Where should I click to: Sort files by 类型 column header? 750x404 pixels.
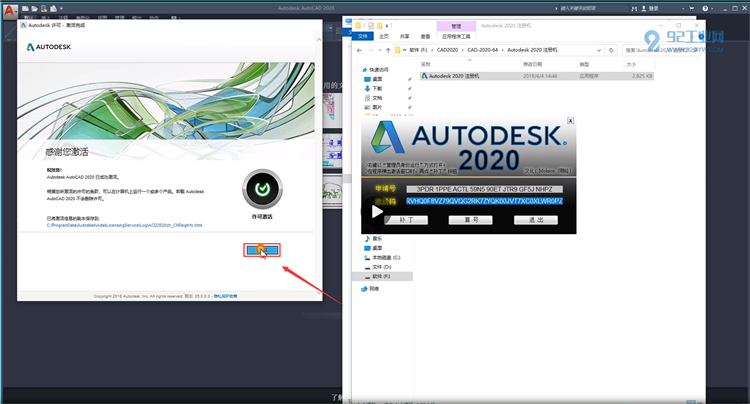pyautogui.click(x=584, y=64)
